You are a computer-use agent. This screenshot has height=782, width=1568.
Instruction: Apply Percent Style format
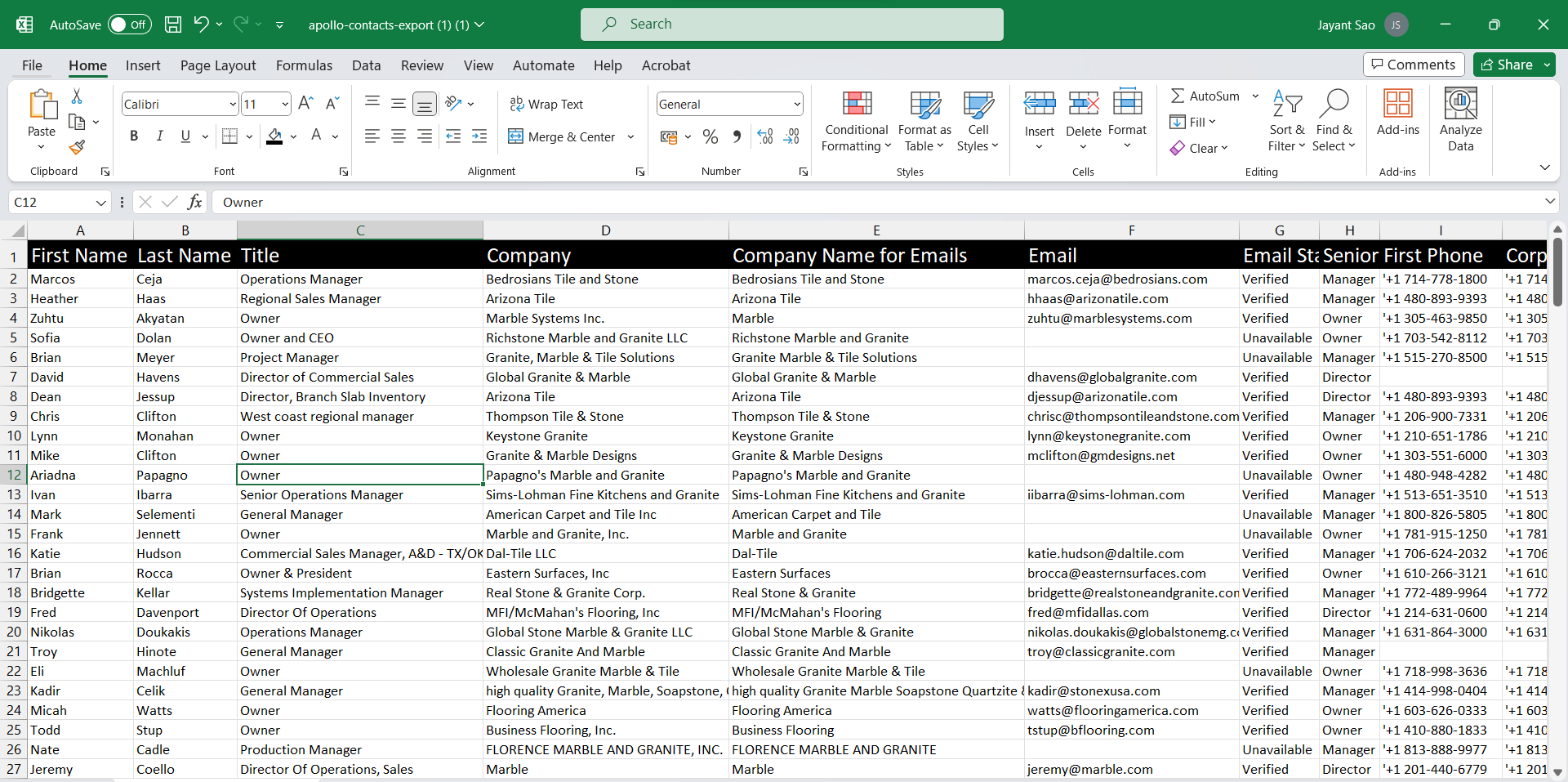(710, 136)
